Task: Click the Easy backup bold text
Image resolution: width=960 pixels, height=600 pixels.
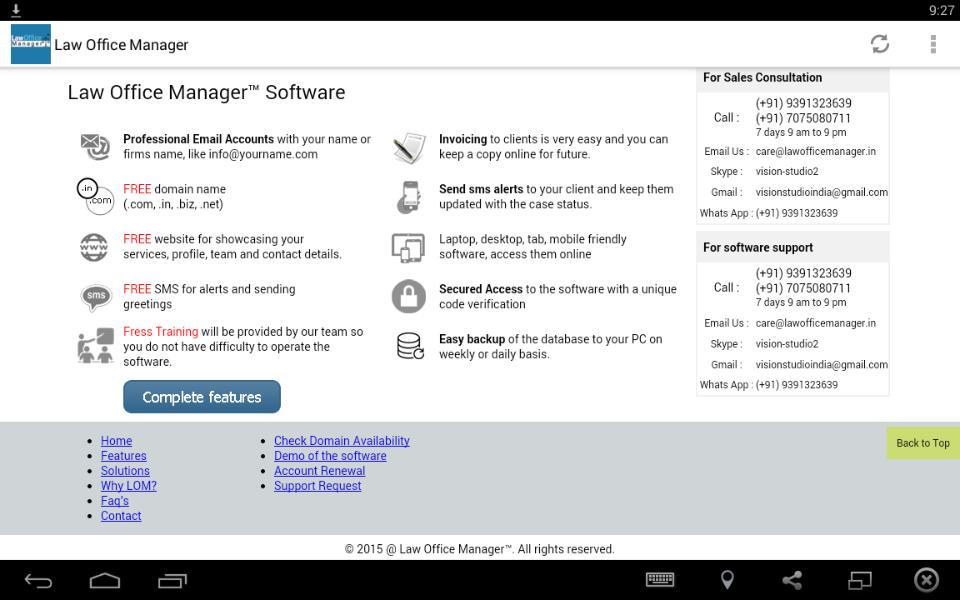Action: pos(471,339)
